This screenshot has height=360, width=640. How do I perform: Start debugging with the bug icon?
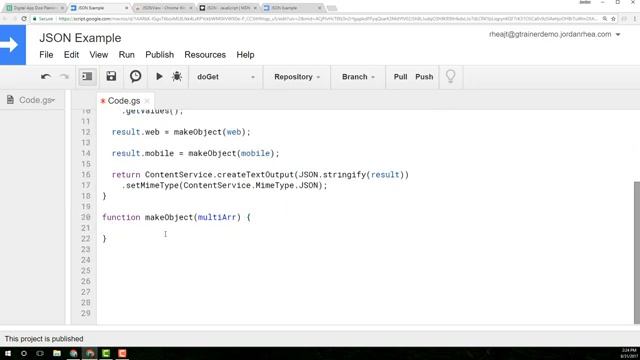[177, 76]
